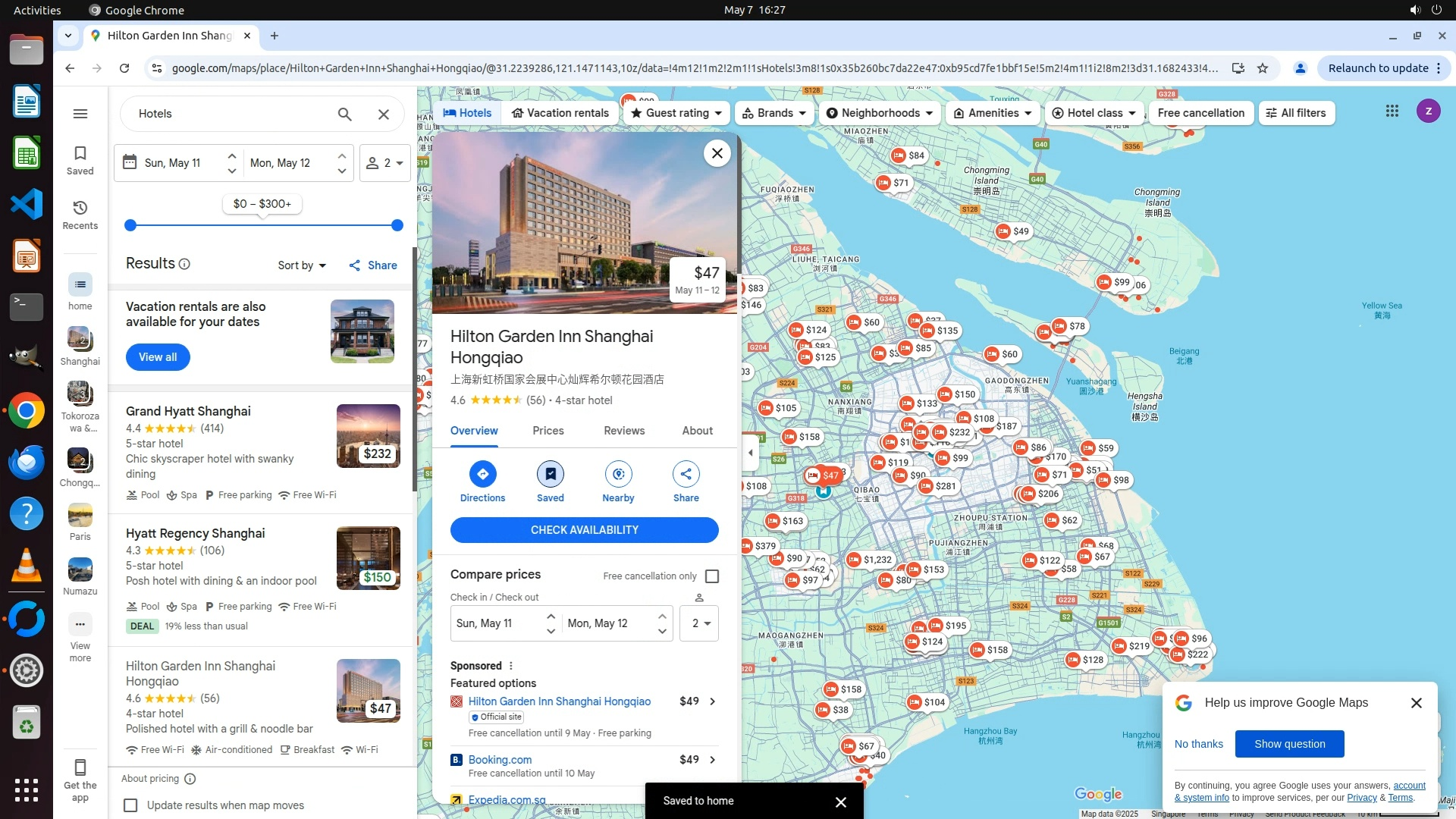Open the Recents panel in the sidebar
The image size is (1456, 819).
pos(80,215)
